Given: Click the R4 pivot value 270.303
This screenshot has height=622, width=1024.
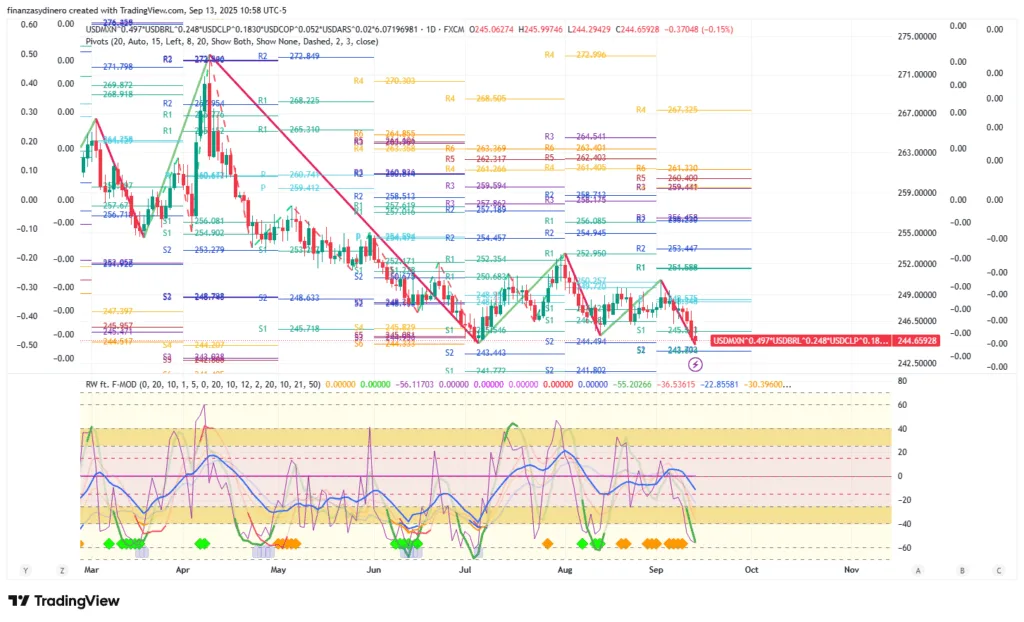Looking at the screenshot, I should [400, 81].
